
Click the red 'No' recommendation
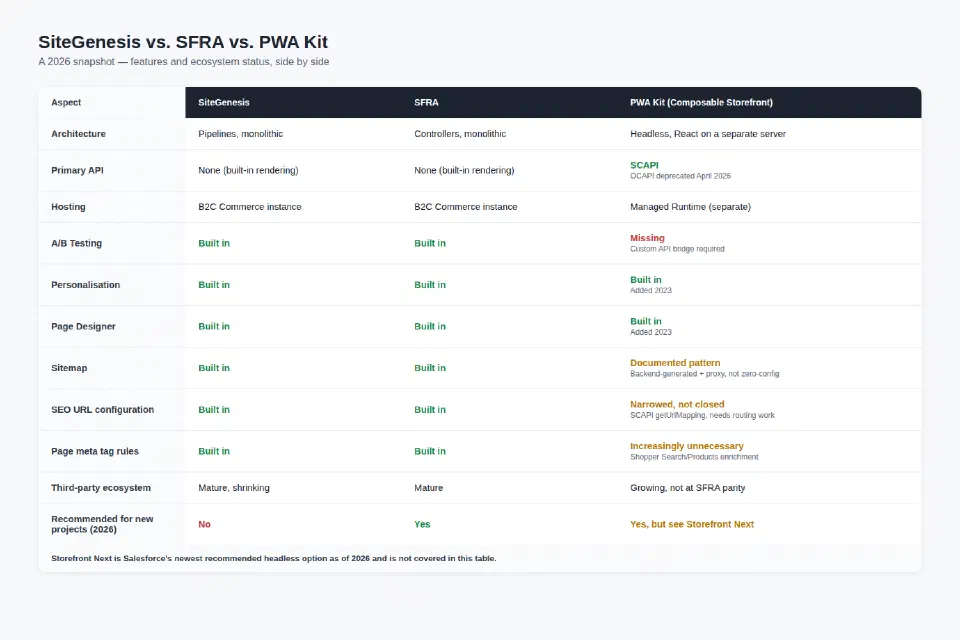coord(204,524)
